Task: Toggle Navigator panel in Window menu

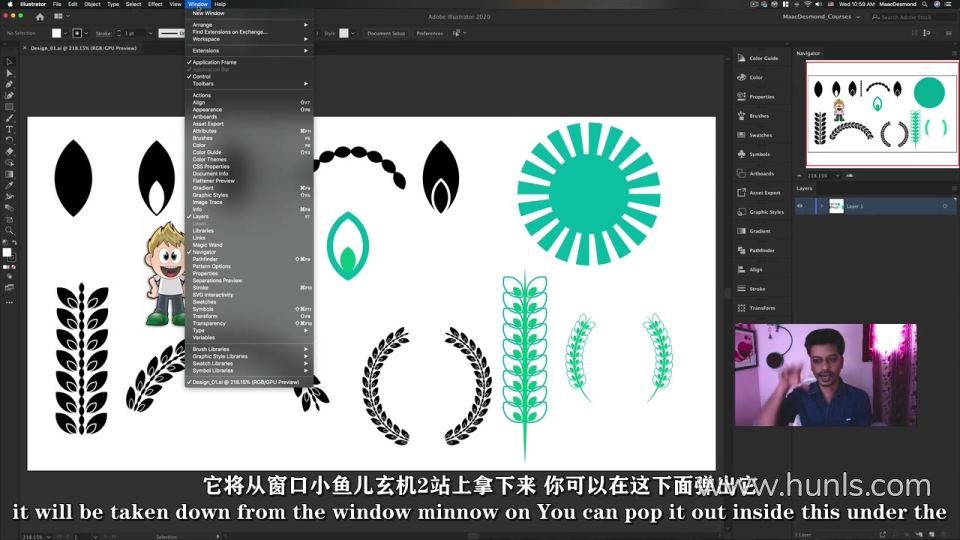Action: pyautogui.click(x=249, y=252)
